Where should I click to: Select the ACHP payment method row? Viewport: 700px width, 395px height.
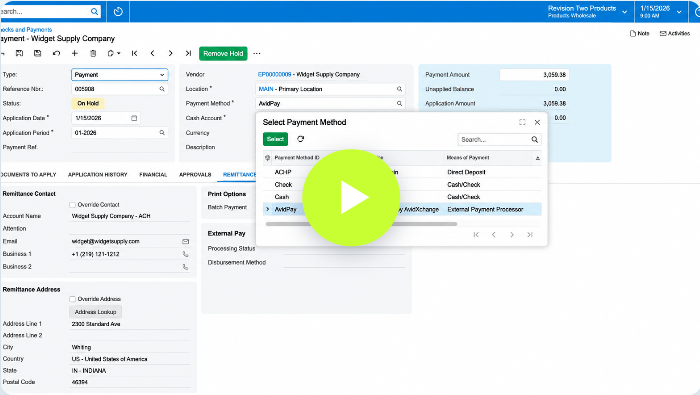402,172
